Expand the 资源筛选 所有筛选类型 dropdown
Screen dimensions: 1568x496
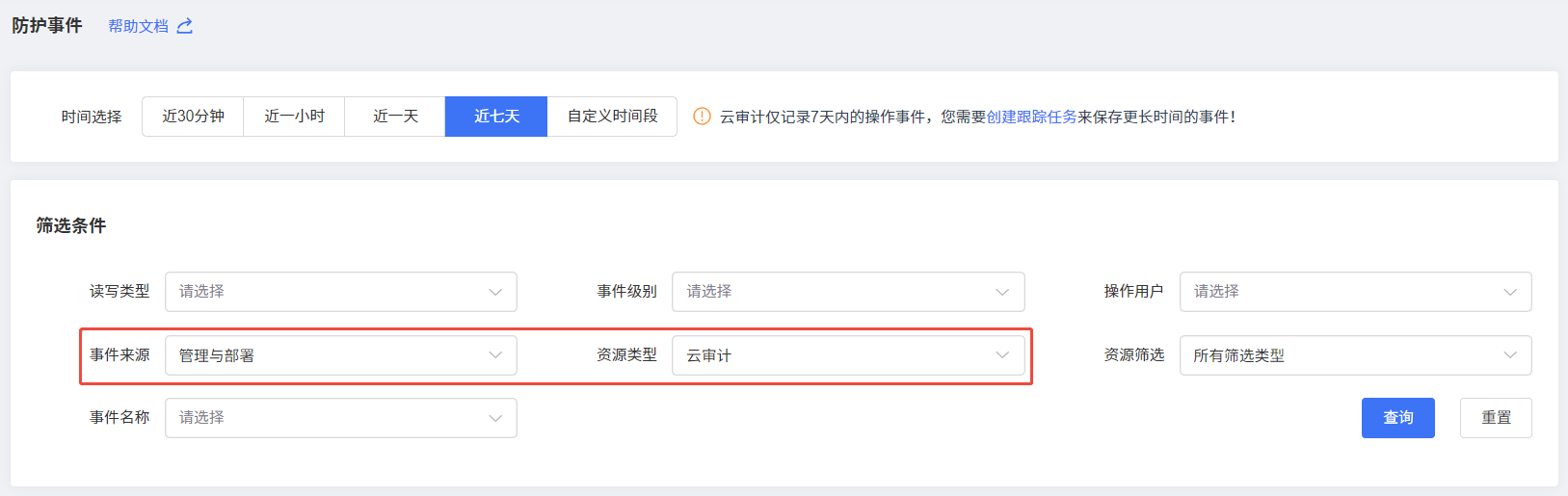(1355, 355)
